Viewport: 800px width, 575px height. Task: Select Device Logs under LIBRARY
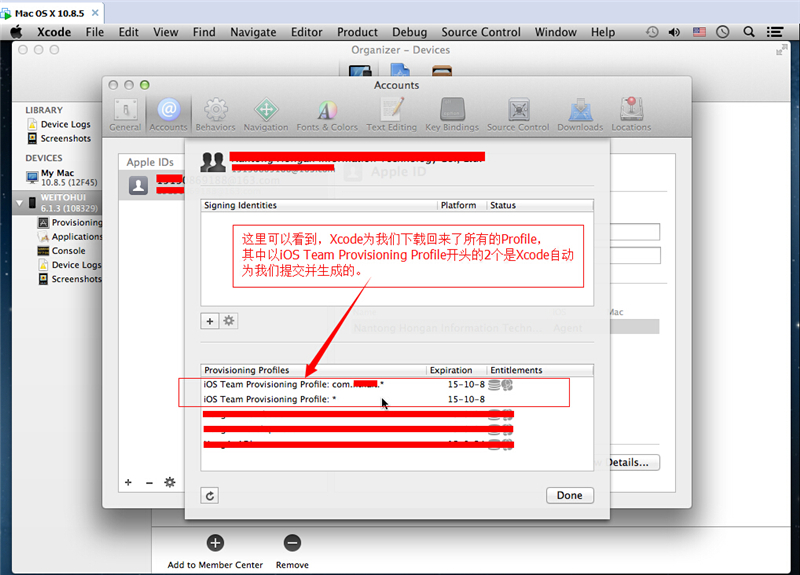pos(65,124)
